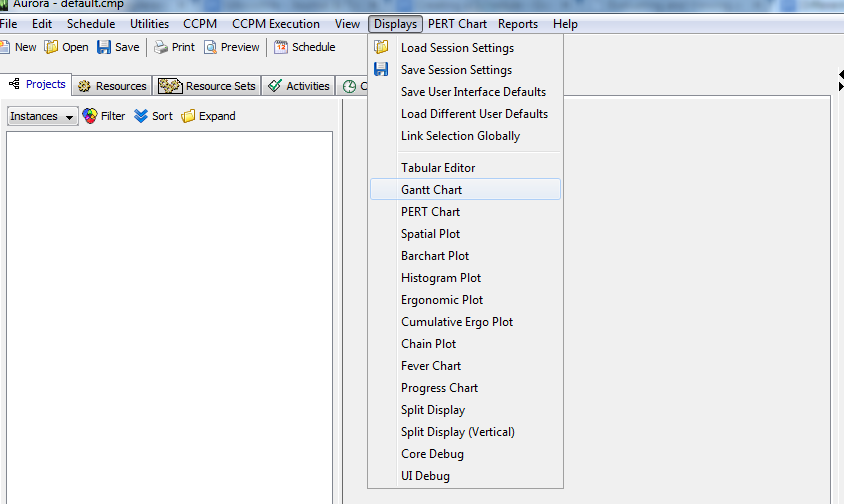Select Gantt Chart from Displays menu
The height and width of the screenshot is (504, 844).
click(431, 190)
